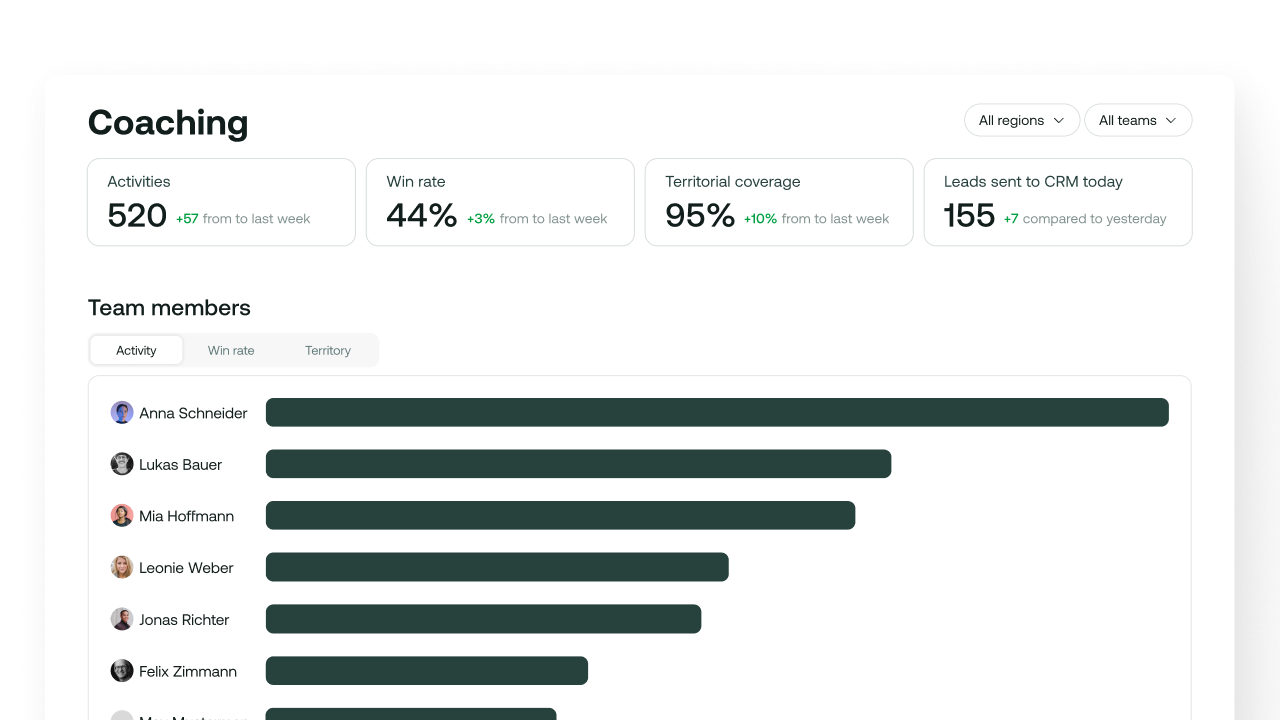Click Felix Zimmann's avatar icon

tap(122, 671)
